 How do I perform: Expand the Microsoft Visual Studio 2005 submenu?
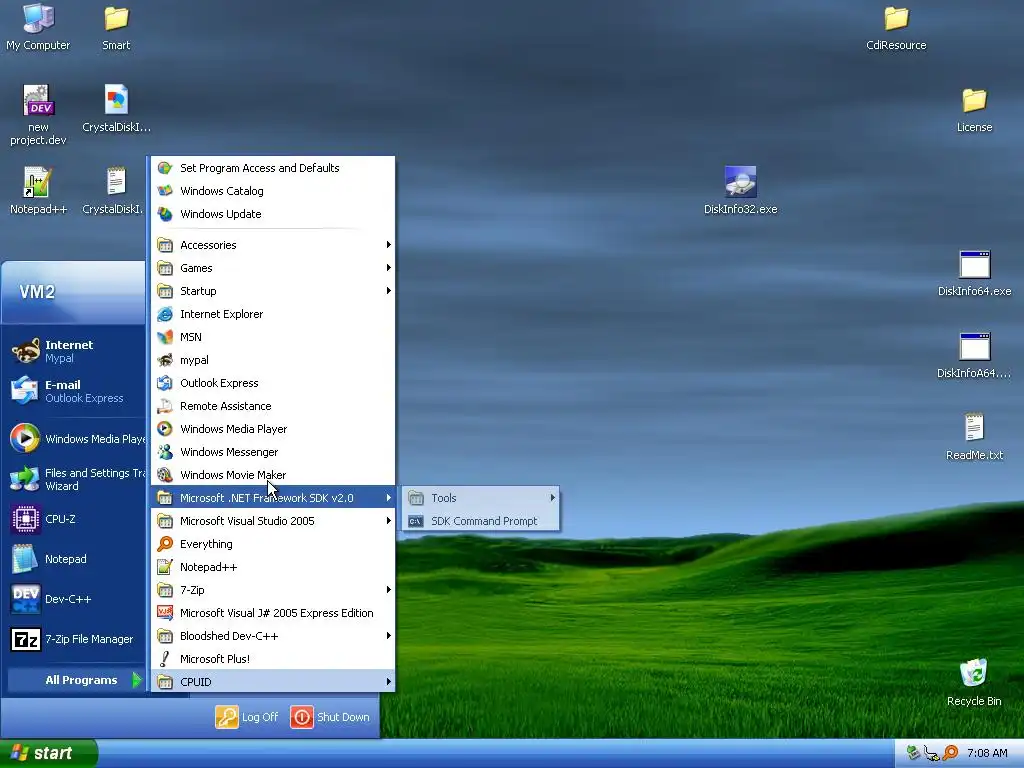[x=273, y=520]
